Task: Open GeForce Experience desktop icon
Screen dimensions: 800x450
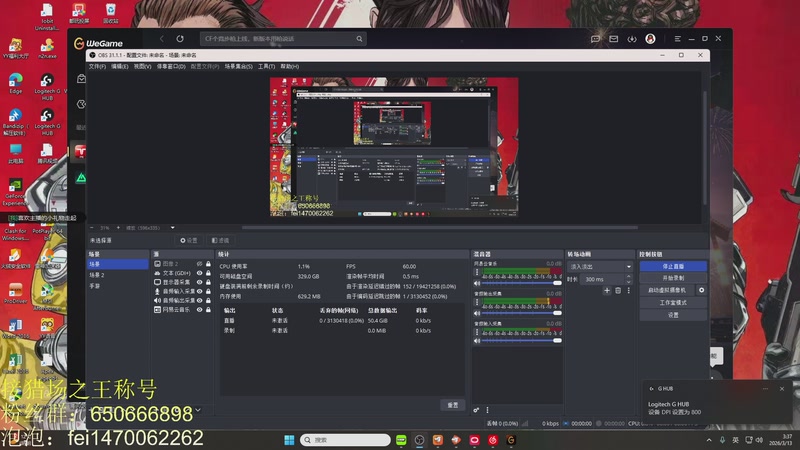Action: pos(15,191)
